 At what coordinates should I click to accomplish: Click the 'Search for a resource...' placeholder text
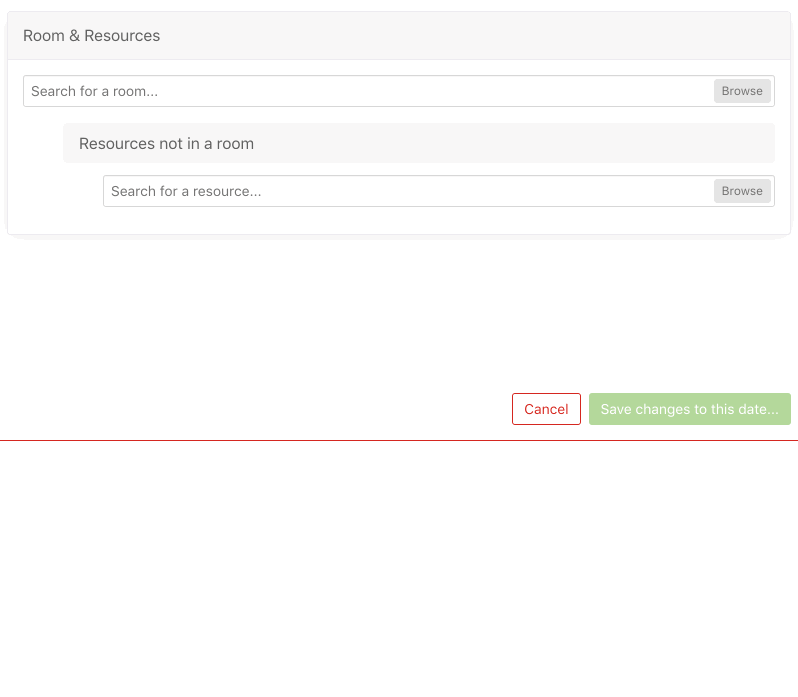(186, 191)
